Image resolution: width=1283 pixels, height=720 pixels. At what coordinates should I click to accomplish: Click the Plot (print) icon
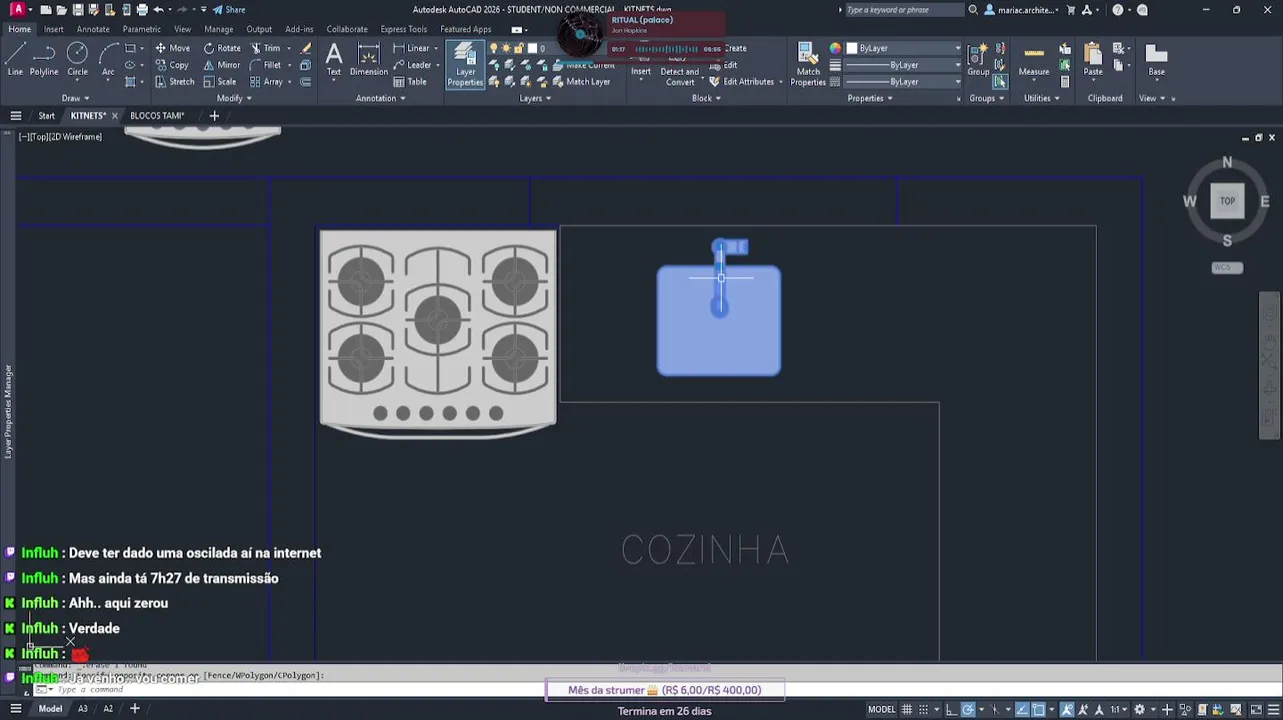(x=142, y=10)
